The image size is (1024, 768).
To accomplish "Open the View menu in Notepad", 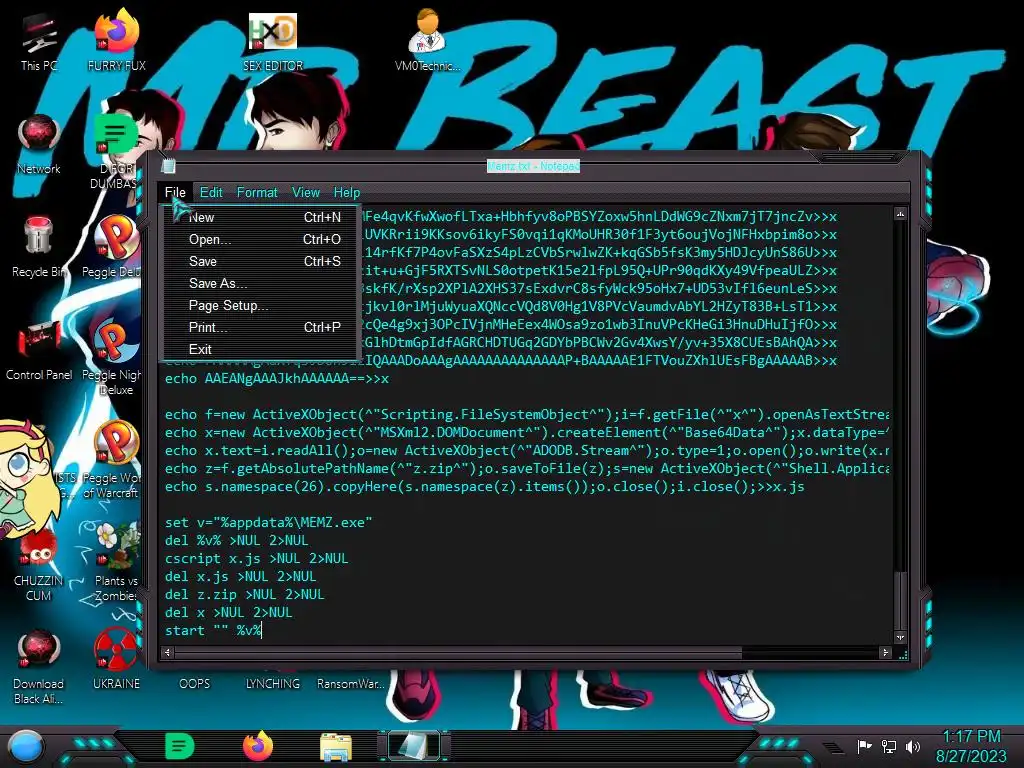I will point(306,192).
